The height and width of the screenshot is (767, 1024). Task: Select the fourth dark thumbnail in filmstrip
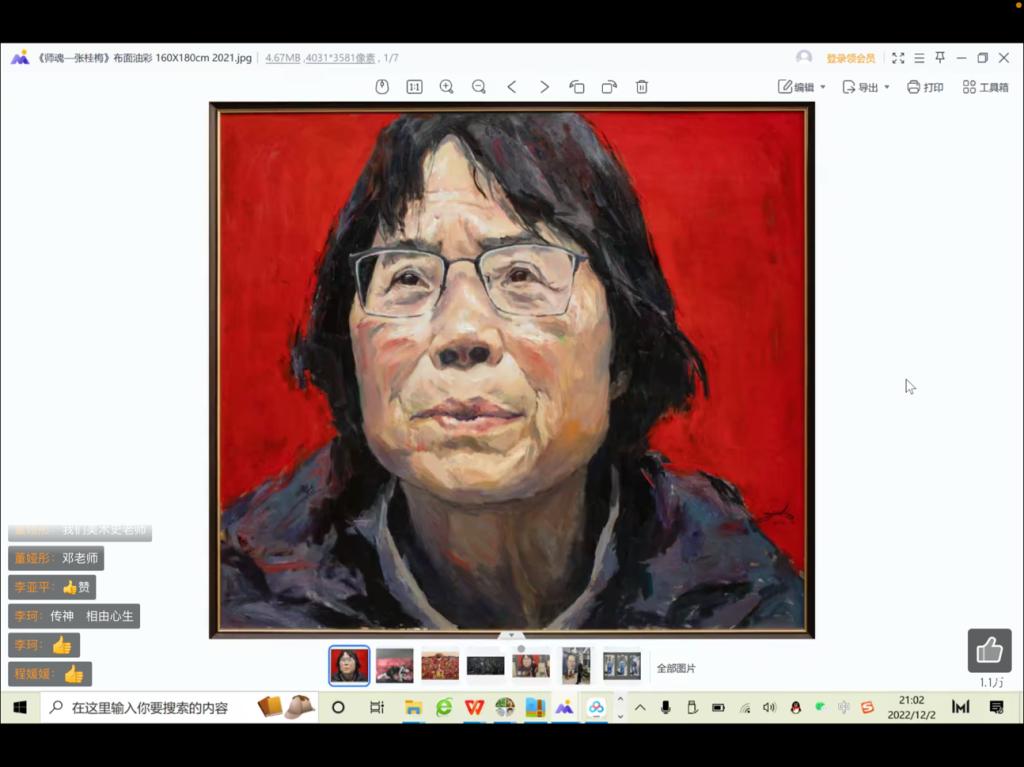[x=485, y=666]
